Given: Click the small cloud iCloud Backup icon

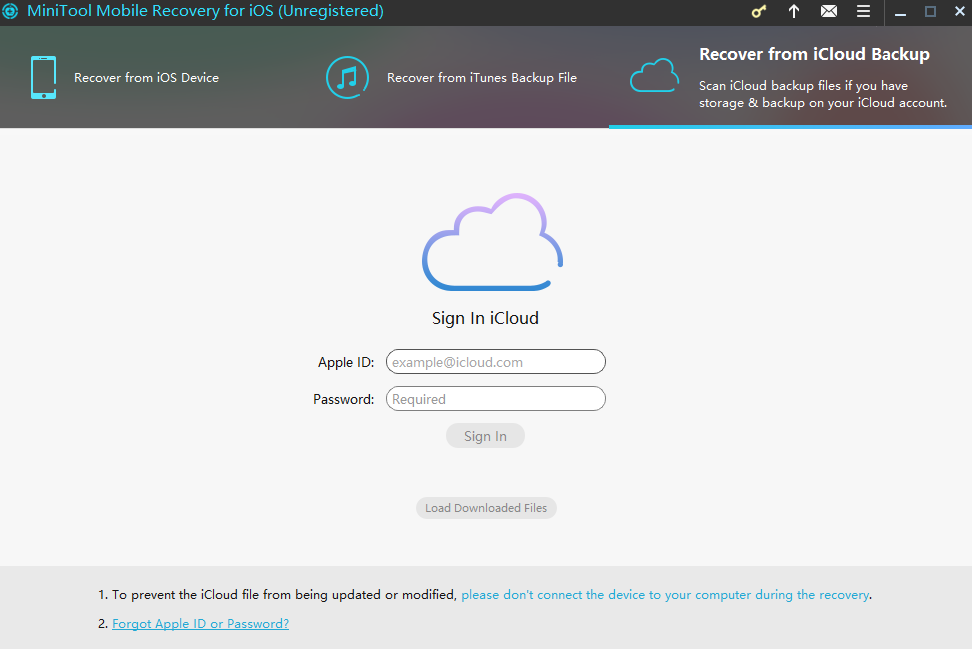Looking at the screenshot, I should [654, 76].
